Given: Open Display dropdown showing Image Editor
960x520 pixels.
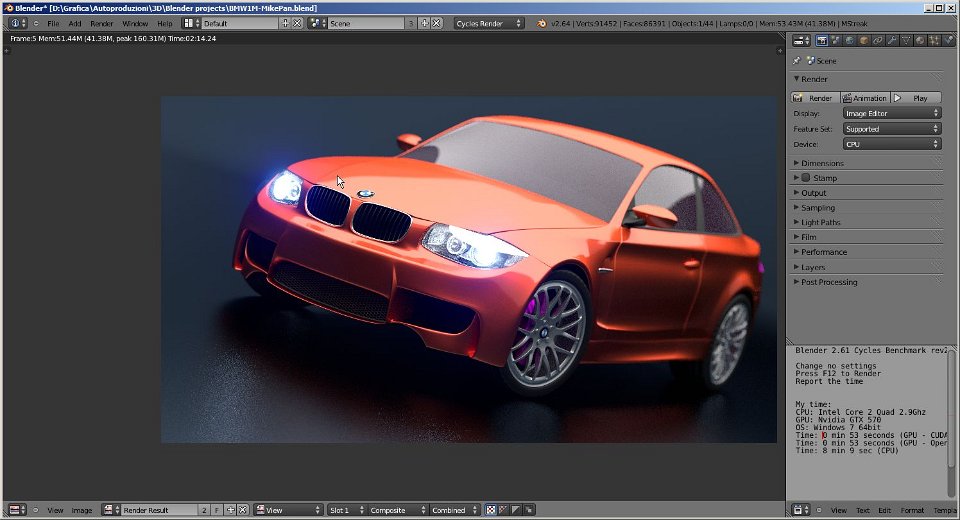Looking at the screenshot, I should coord(892,113).
